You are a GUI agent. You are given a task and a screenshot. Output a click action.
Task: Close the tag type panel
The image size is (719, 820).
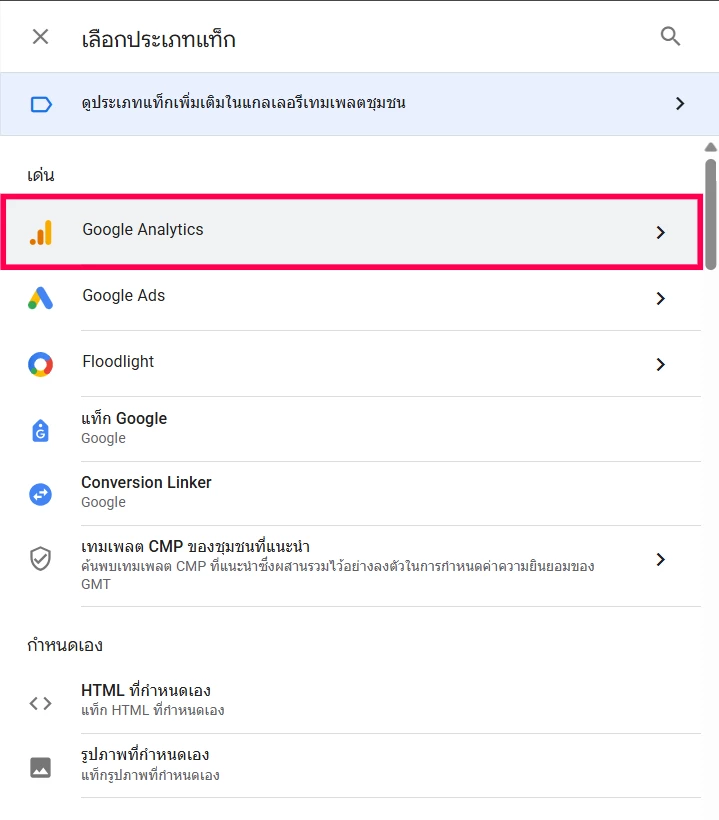40,37
